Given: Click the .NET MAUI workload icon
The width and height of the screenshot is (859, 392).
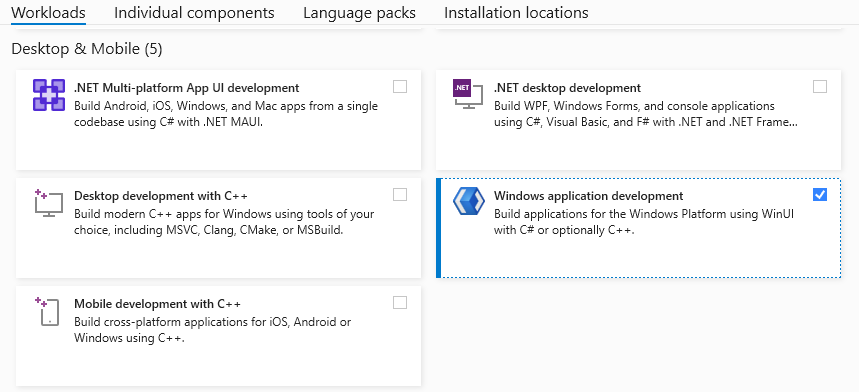Looking at the screenshot, I should click(49, 95).
